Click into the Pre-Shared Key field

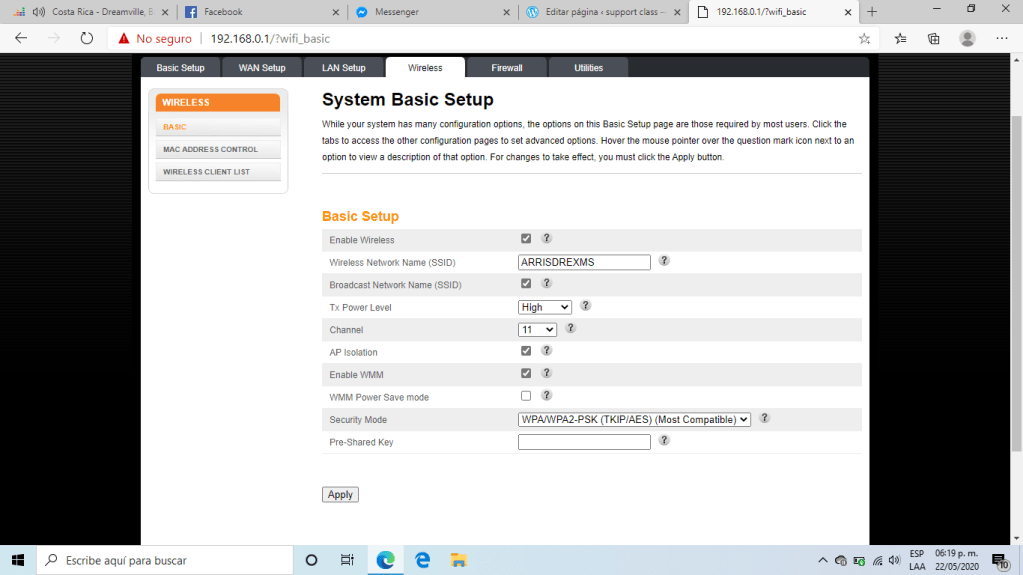point(584,442)
